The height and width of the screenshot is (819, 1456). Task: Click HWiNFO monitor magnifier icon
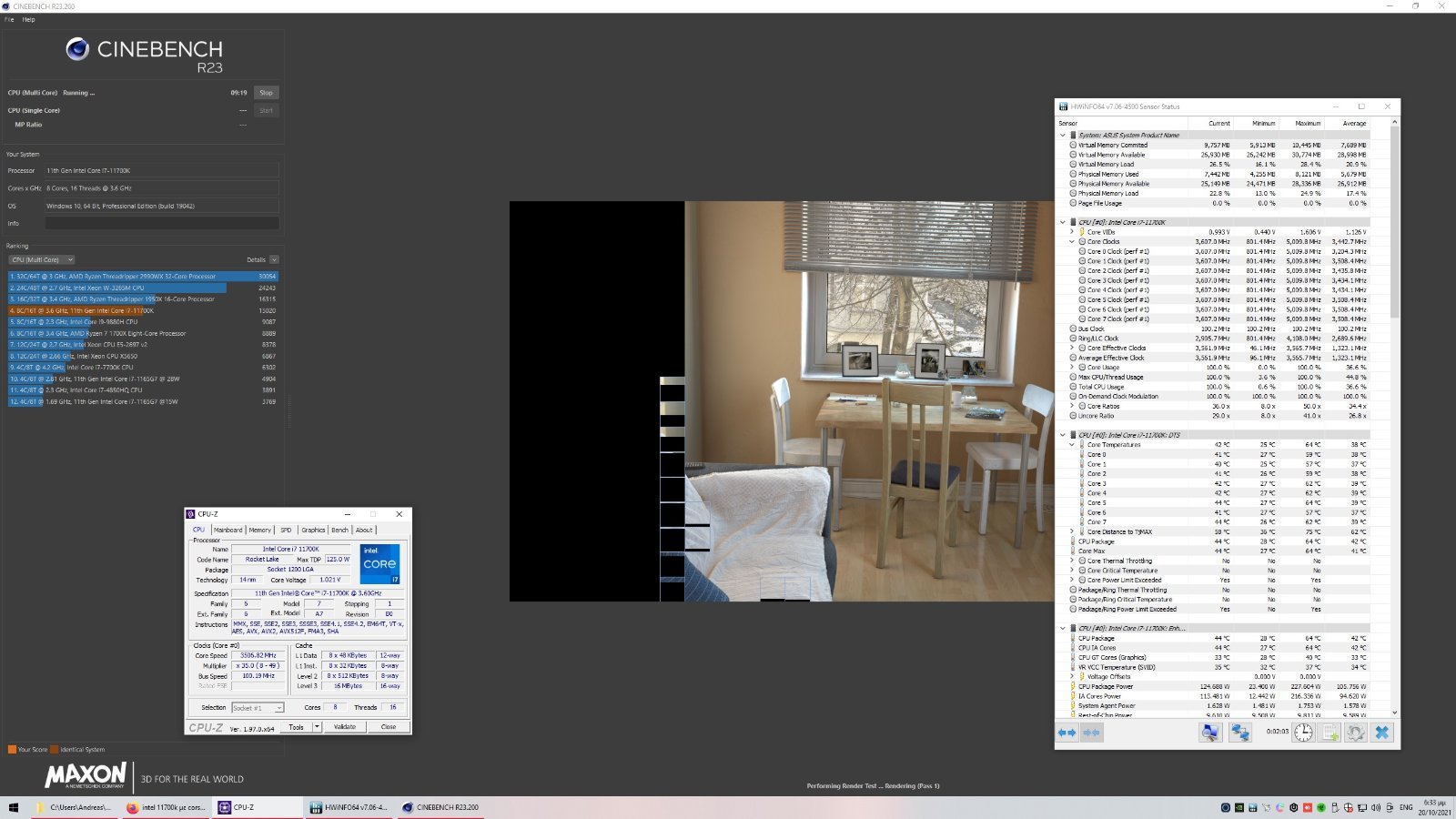1210,733
